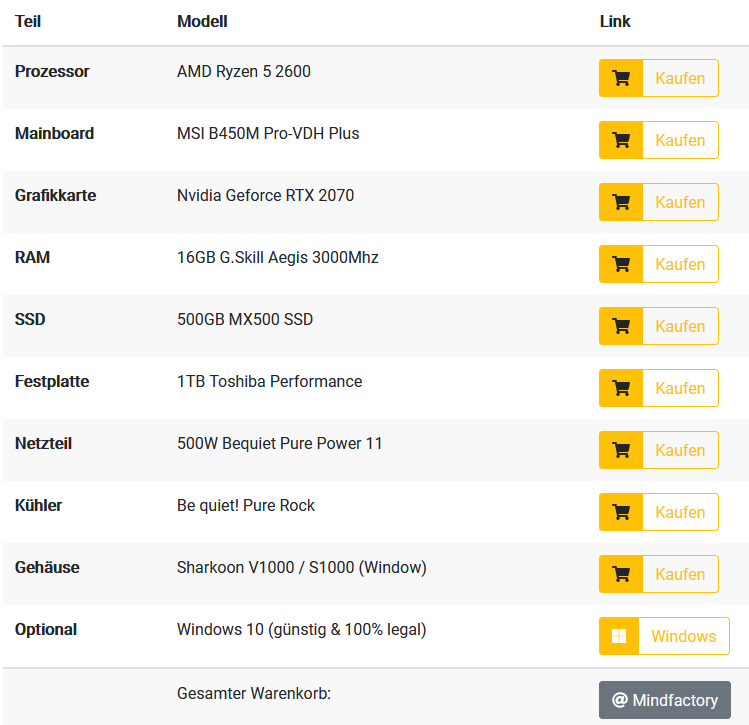Click the cart icon for 500GB MX500 SSD
This screenshot has width=749, height=725.
pos(621,326)
